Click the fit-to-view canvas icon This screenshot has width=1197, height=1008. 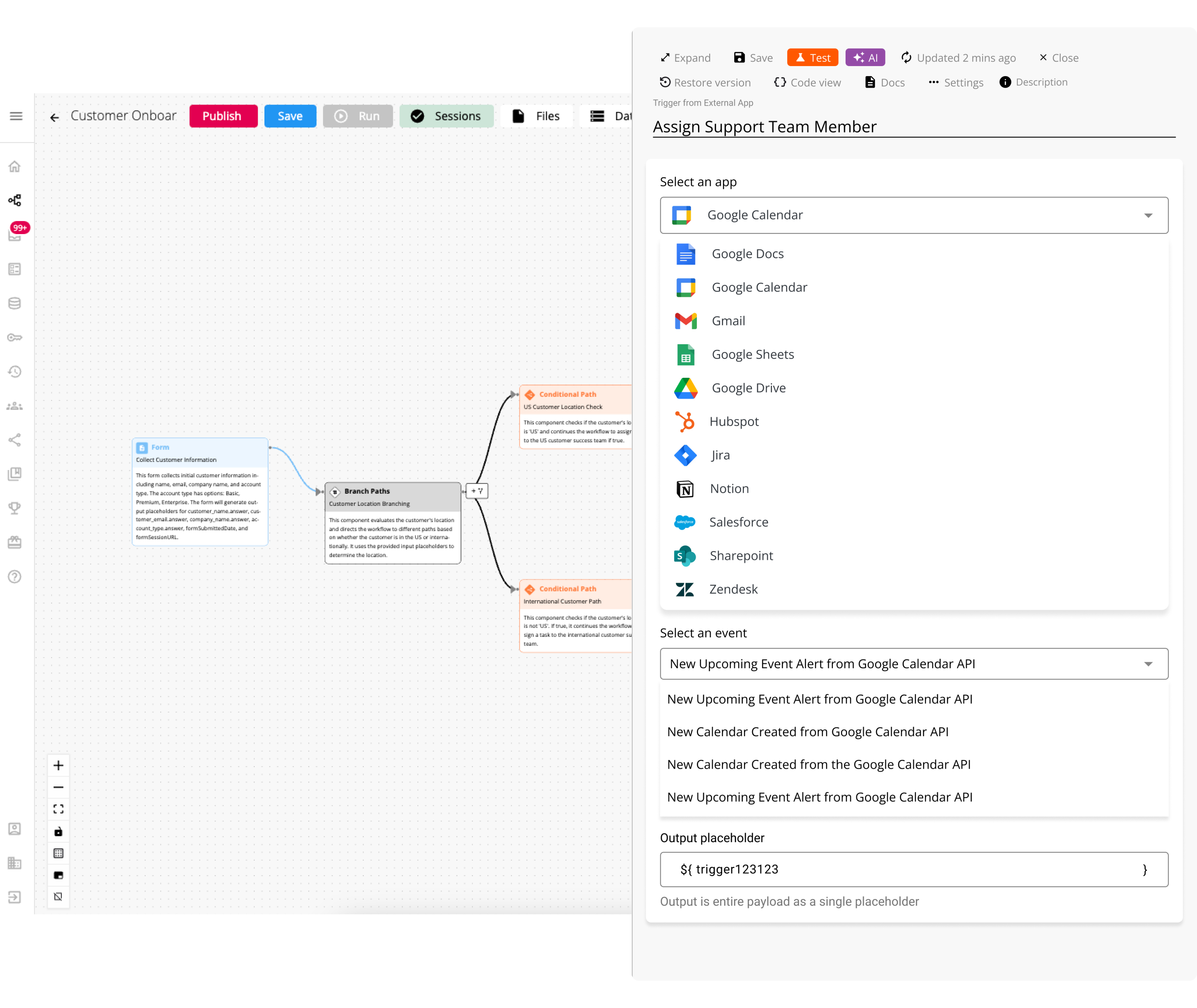(58, 809)
